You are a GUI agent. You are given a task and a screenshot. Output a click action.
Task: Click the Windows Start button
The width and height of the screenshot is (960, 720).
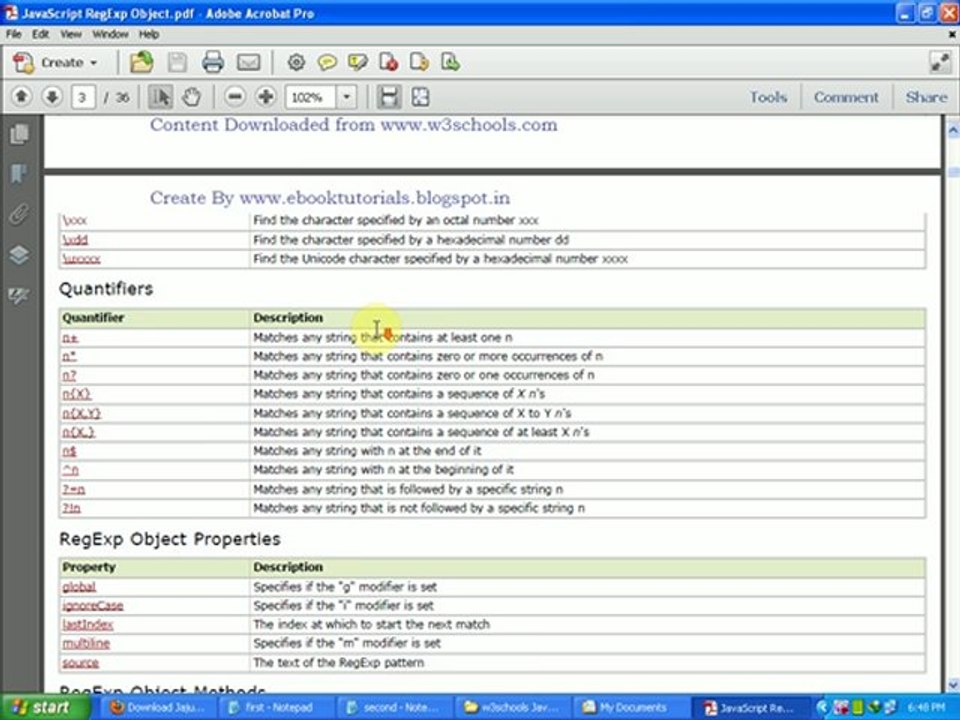pyautogui.click(x=44, y=707)
